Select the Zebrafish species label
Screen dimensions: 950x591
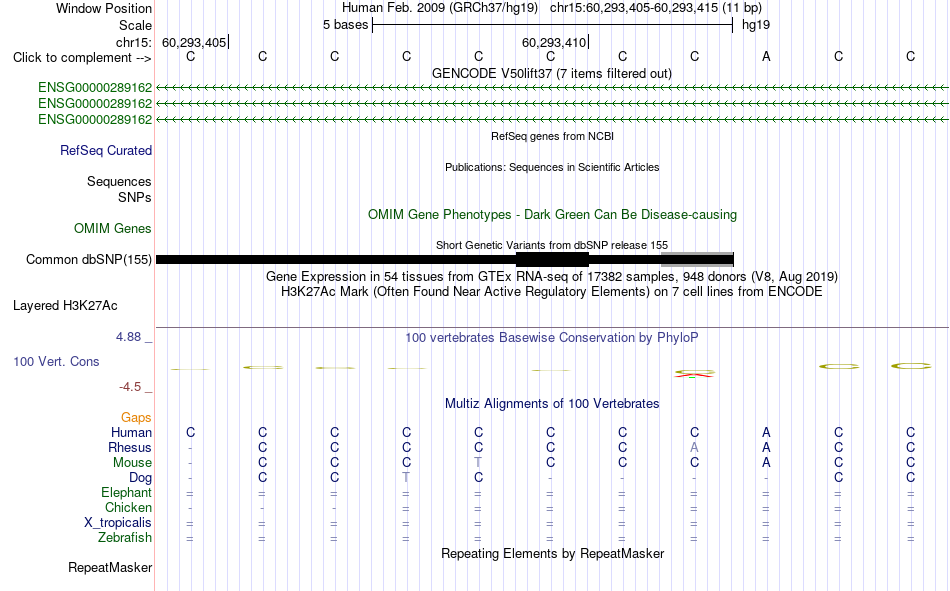(x=125, y=538)
